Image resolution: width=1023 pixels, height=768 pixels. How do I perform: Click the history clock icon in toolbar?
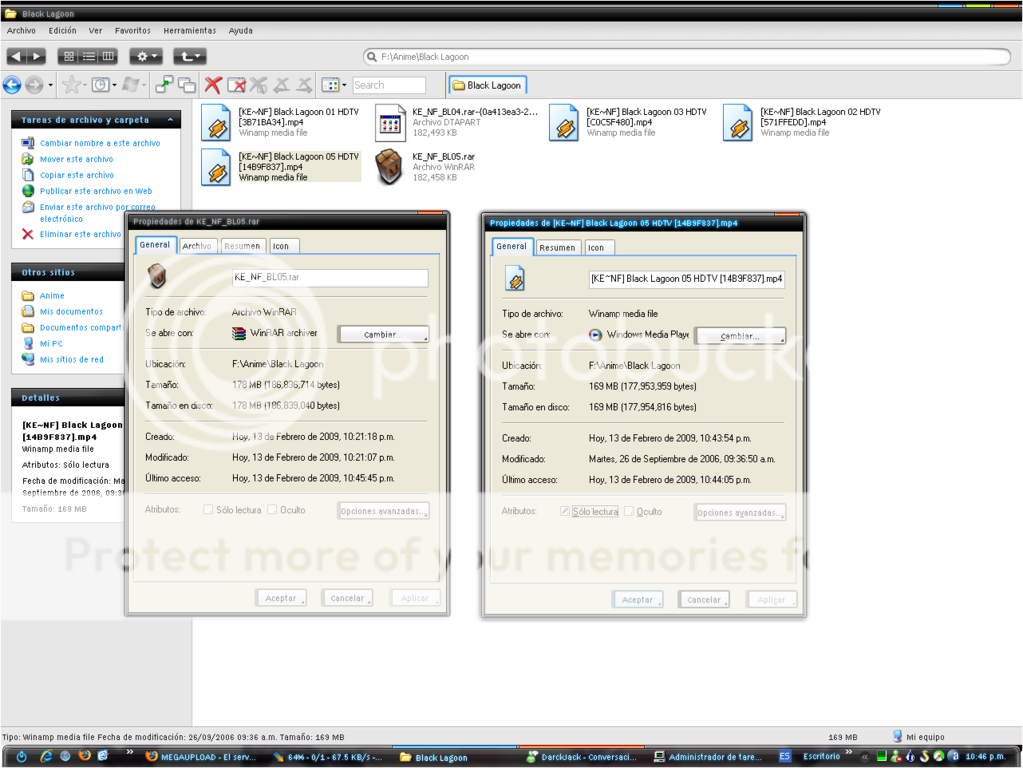101,86
